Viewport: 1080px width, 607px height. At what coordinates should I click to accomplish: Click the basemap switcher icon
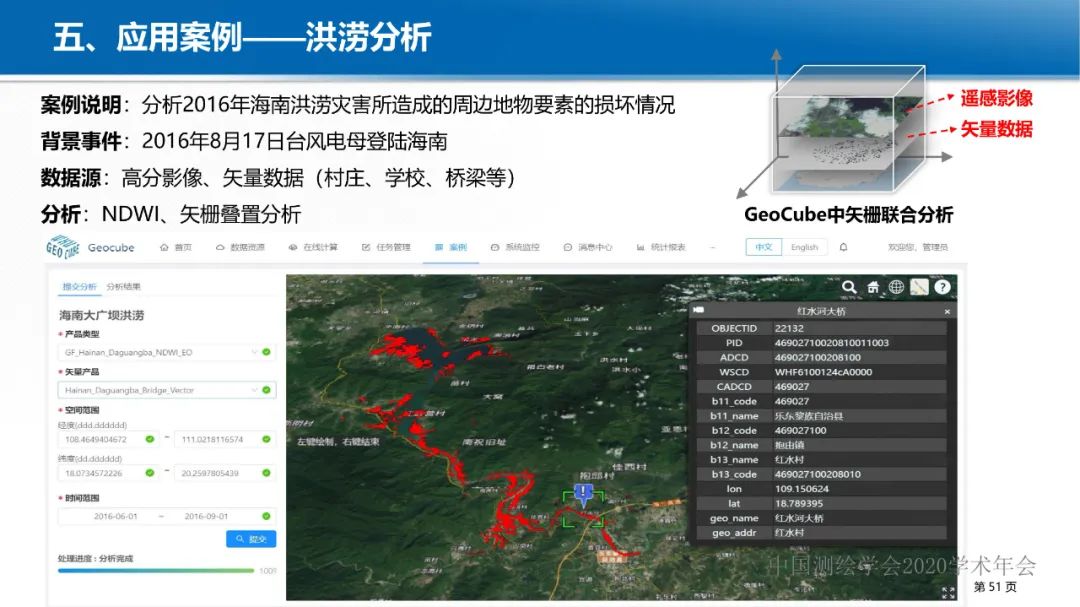(x=920, y=287)
